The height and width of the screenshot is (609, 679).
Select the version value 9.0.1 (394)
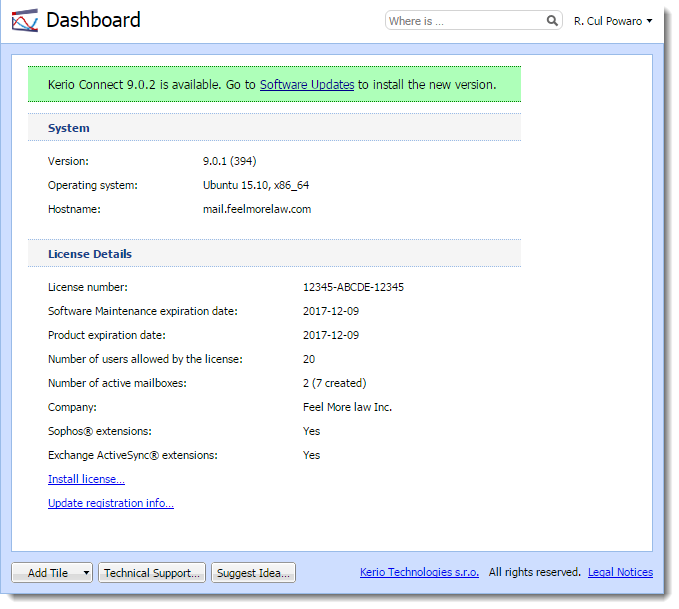[x=230, y=161]
